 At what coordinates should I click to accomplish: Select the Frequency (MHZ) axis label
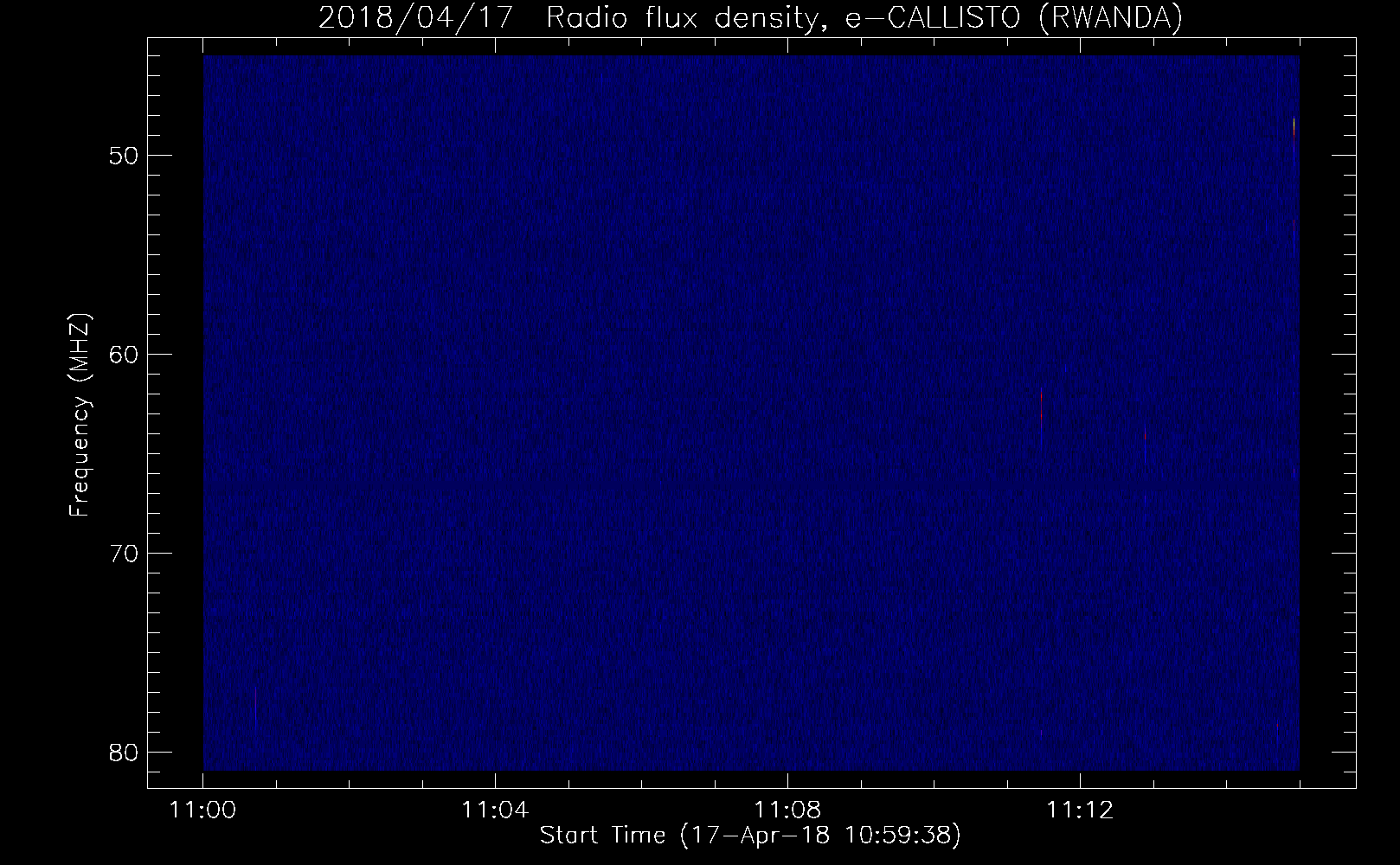point(80,416)
